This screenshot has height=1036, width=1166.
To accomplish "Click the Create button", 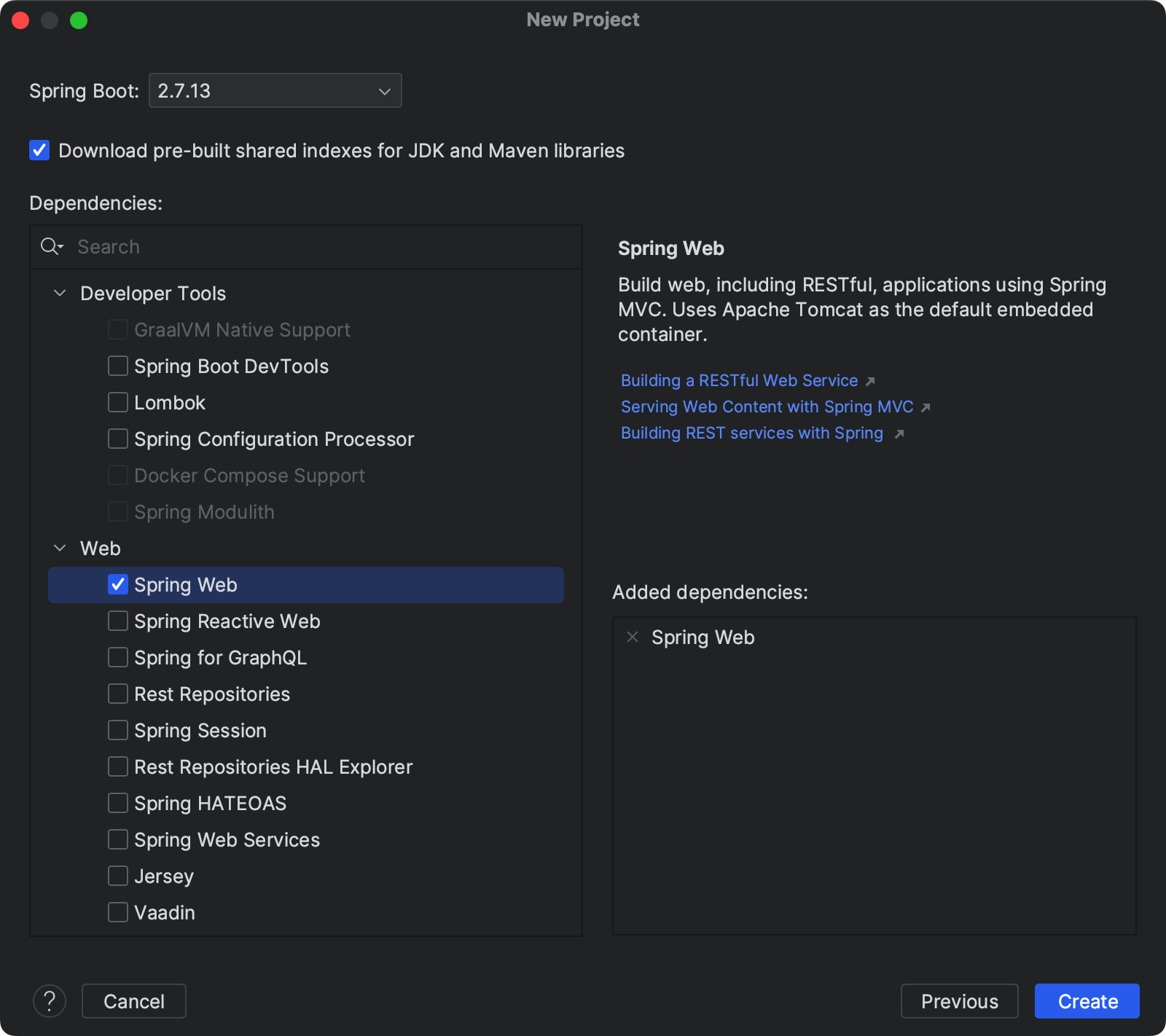I will click(x=1087, y=1001).
